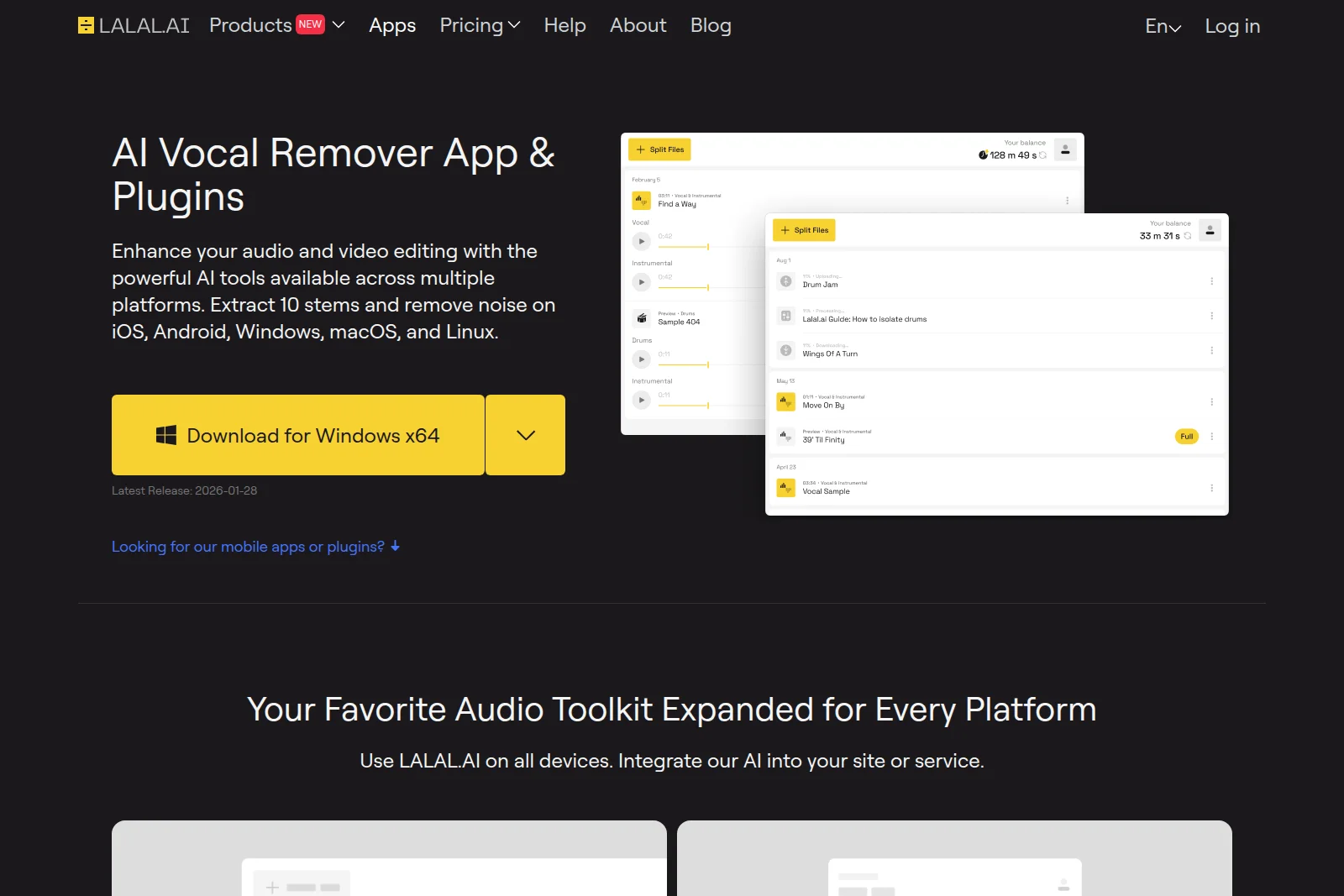Image resolution: width=1344 pixels, height=896 pixels.
Task: Click the plus icon on Split Files
Action: 785,229
